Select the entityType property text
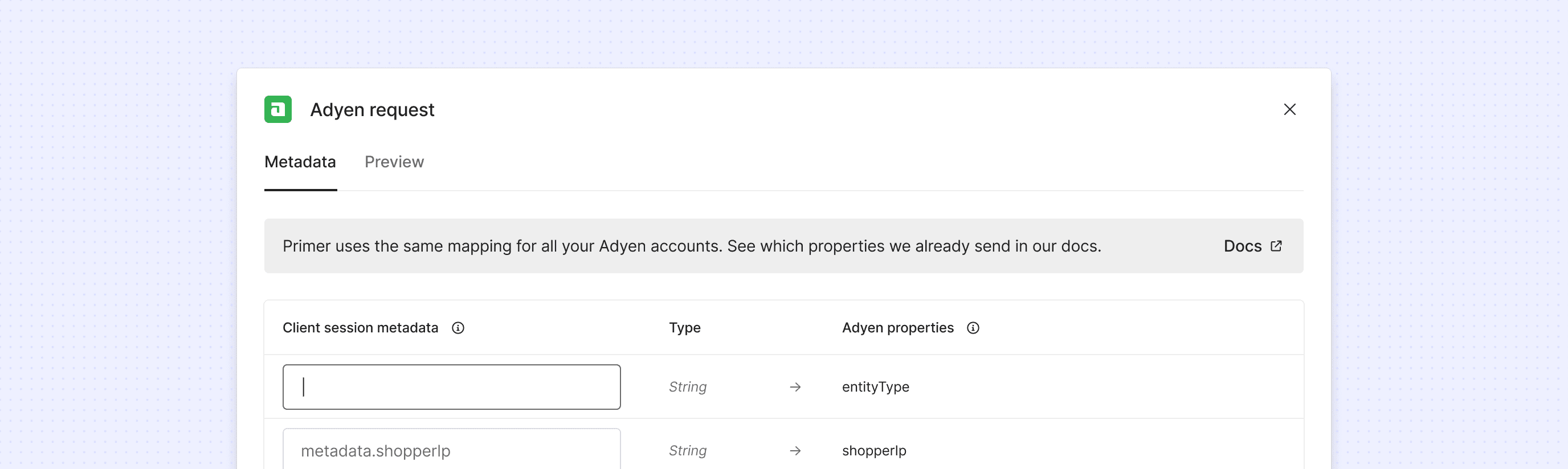This screenshot has height=469, width=1568. click(x=875, y=387)
